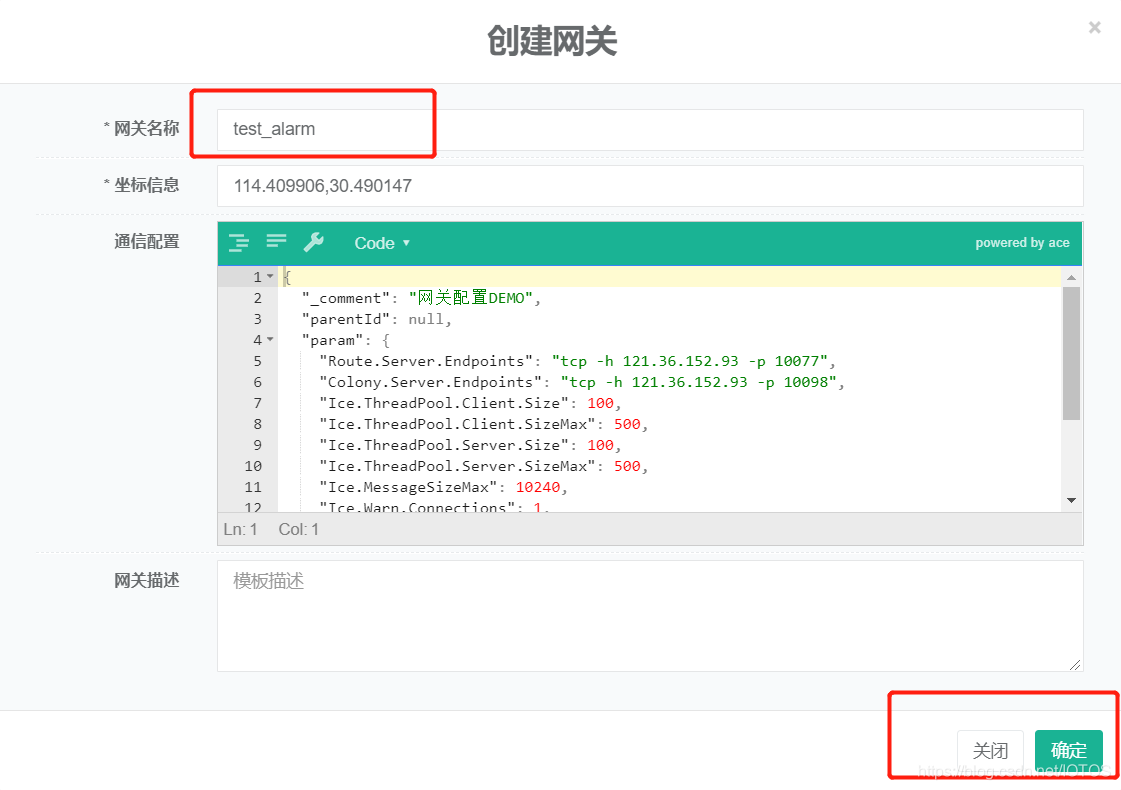Click the wrench repair icon in the editor toolbar

click(x=314, y=242)
